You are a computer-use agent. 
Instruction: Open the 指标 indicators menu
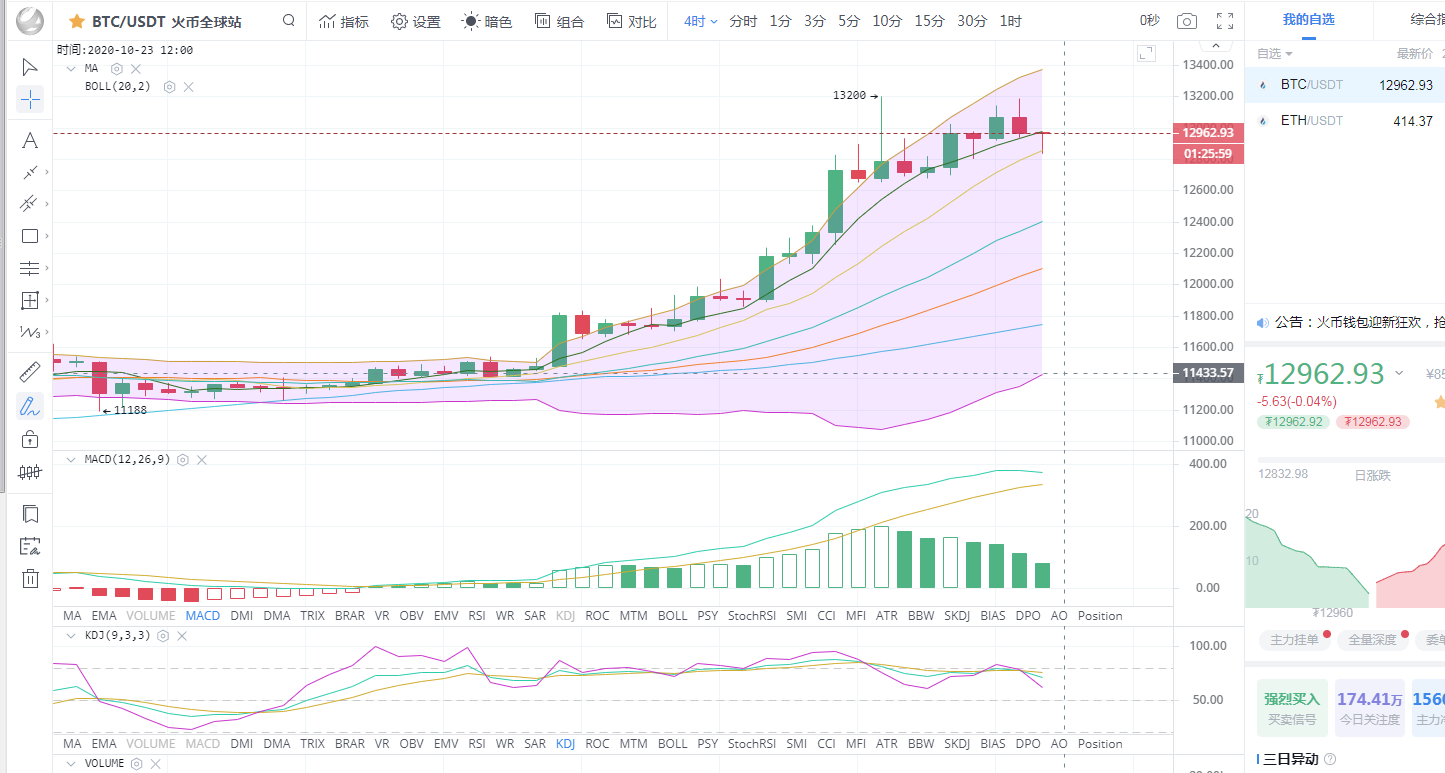point(343,21)
